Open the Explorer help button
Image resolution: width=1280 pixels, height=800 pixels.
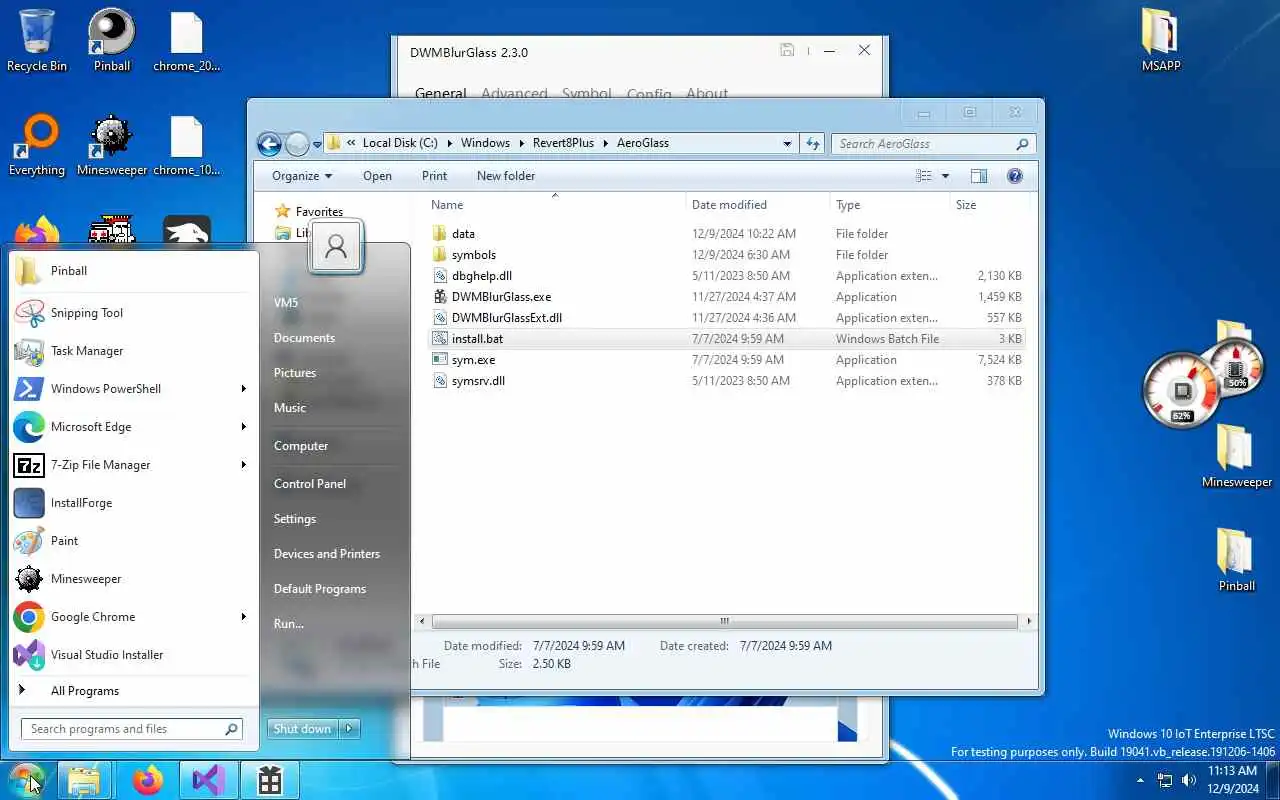1015,176
